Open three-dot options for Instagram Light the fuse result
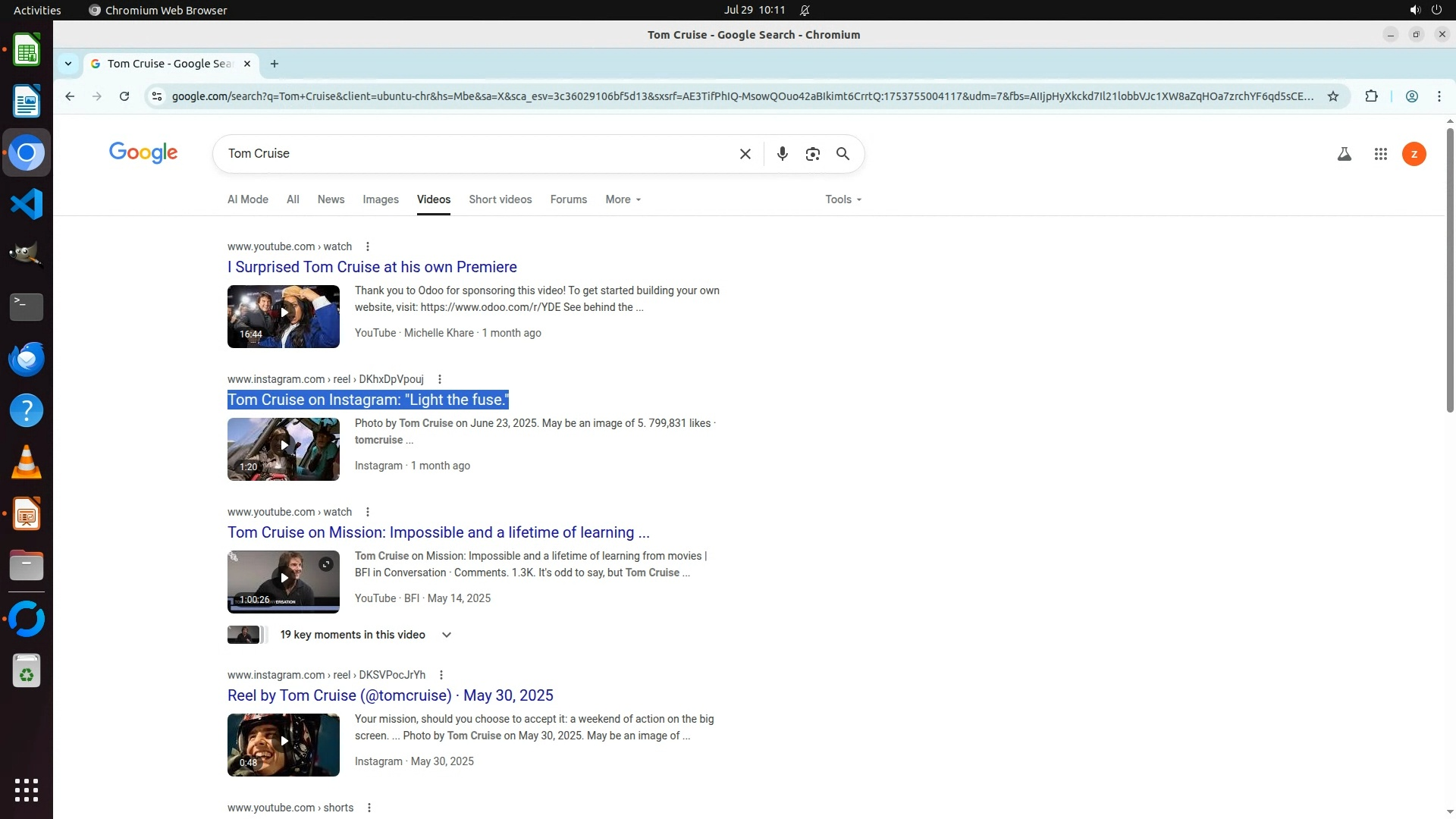 point(440,379)
